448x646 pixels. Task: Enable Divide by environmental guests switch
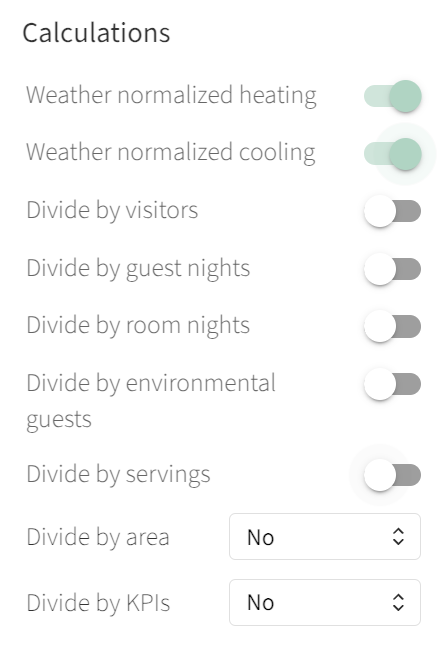click(392, 384)
